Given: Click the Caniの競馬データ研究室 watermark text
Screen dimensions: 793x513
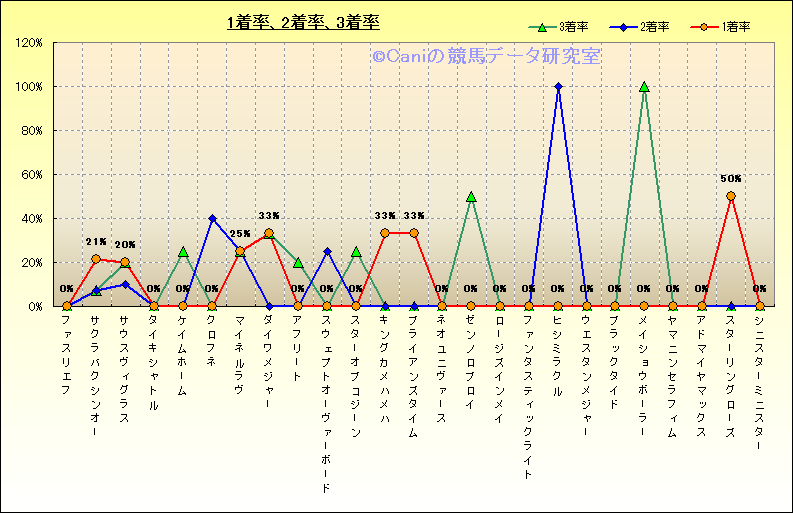Looking at the screenshot, I should pos(486,57).
